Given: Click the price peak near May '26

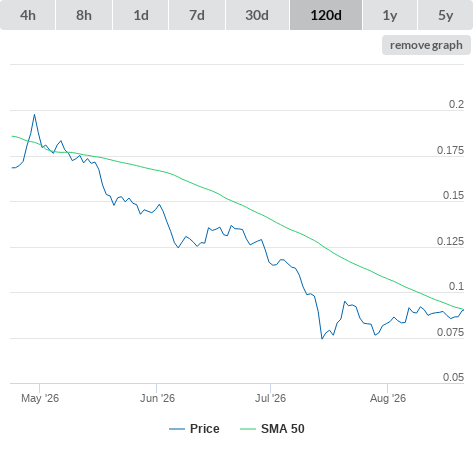Looking at the screenshot, I should [34, 115].
